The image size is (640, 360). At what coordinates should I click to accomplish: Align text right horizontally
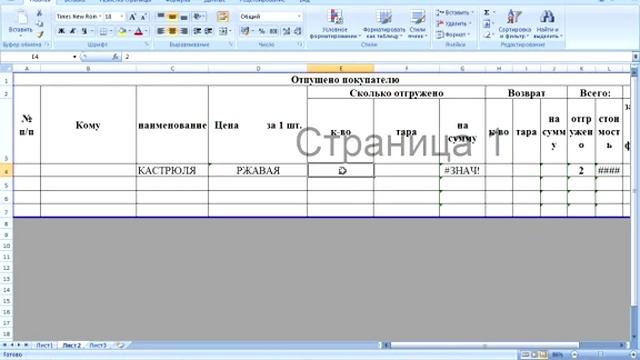coord(184,31)
